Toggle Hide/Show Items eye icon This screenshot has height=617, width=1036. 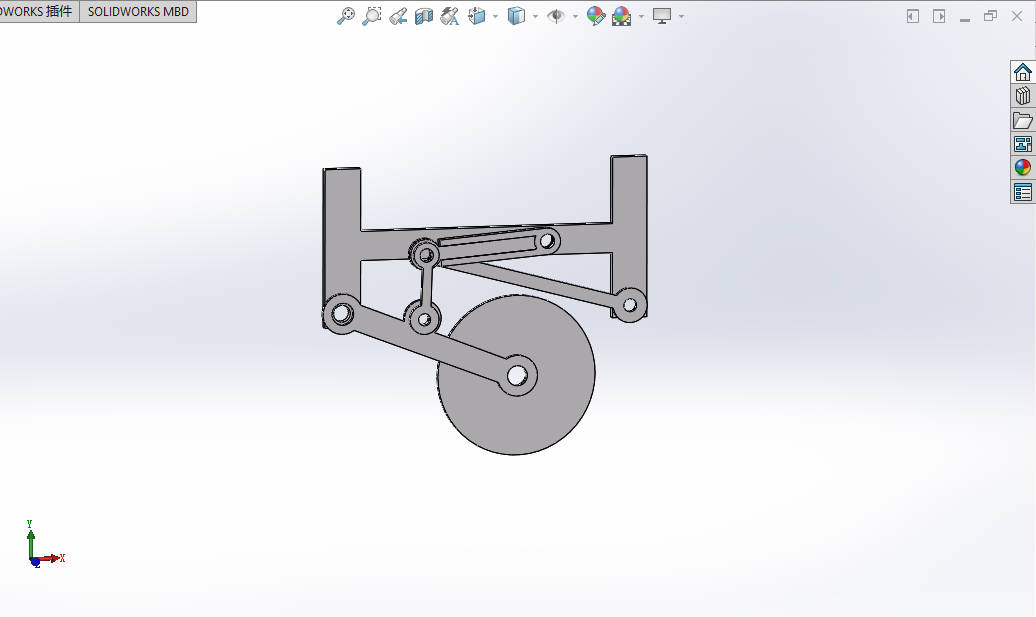556,16
